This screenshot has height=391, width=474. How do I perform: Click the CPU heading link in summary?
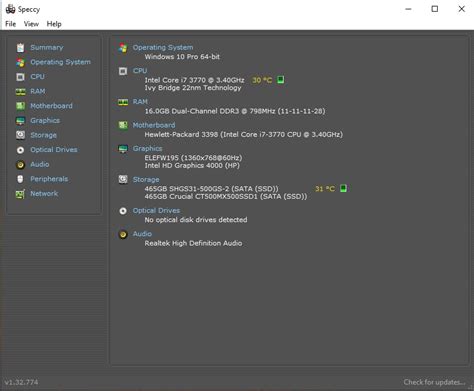coord(140,71)
